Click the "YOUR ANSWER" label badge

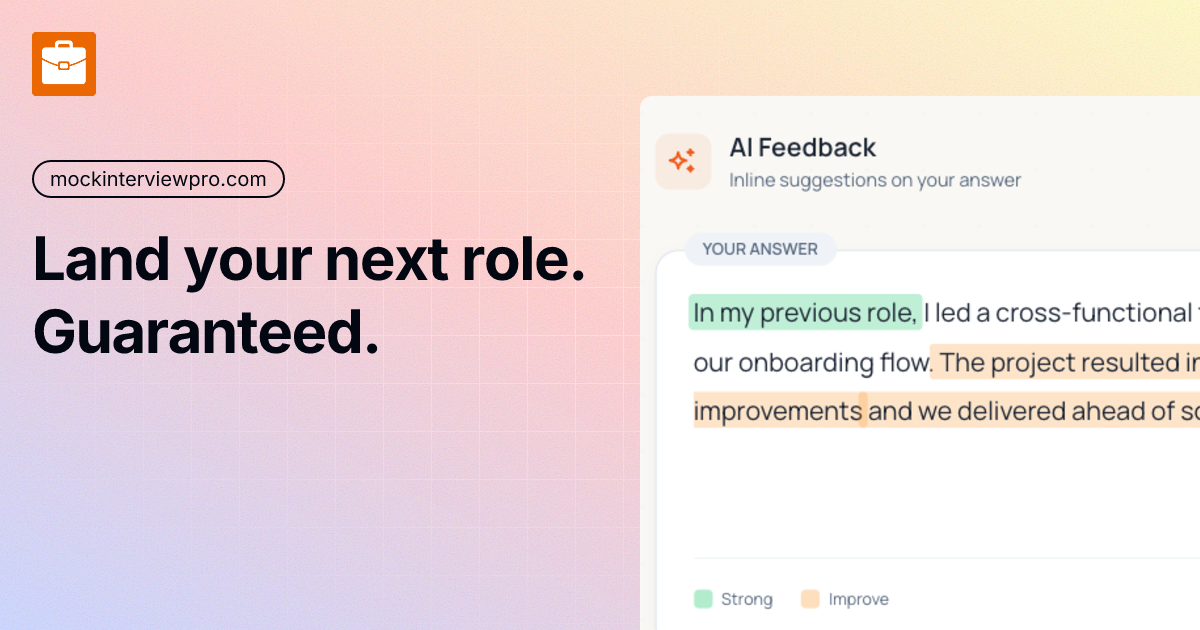pyautogui.click(x=760, y=249)
